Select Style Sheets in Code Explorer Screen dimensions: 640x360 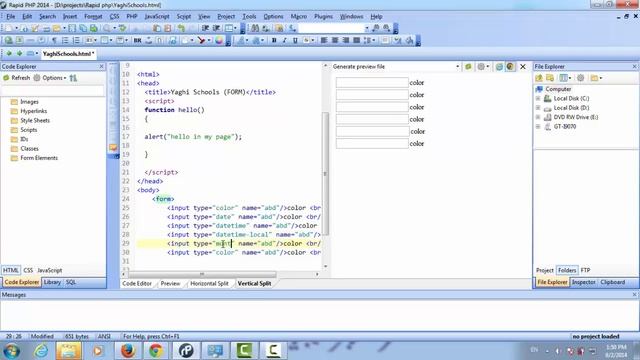(35, 120)
